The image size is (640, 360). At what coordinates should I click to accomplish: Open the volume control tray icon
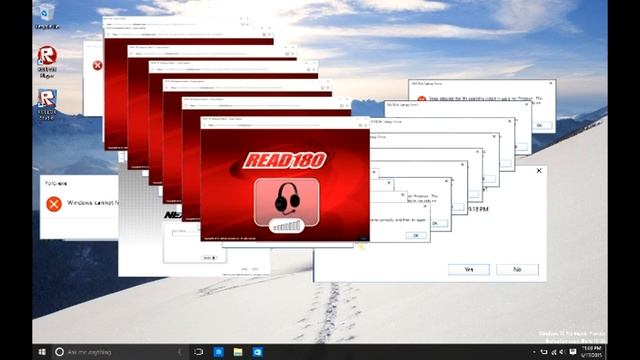click(x=562, y=352)
